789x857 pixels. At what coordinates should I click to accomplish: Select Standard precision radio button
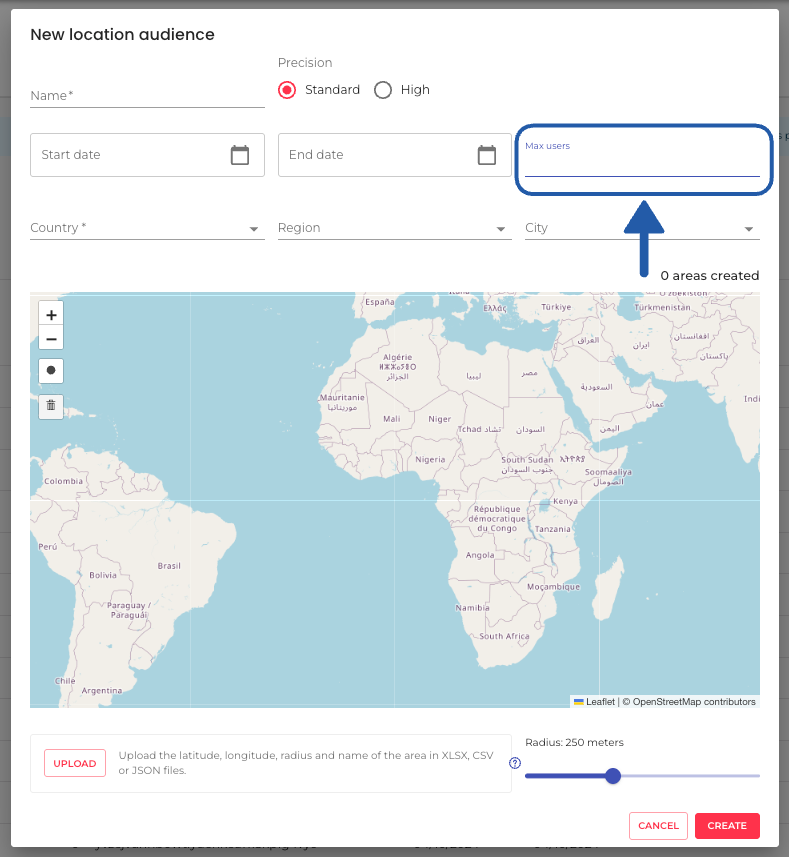pyautogui.click(x=287, y=90)
